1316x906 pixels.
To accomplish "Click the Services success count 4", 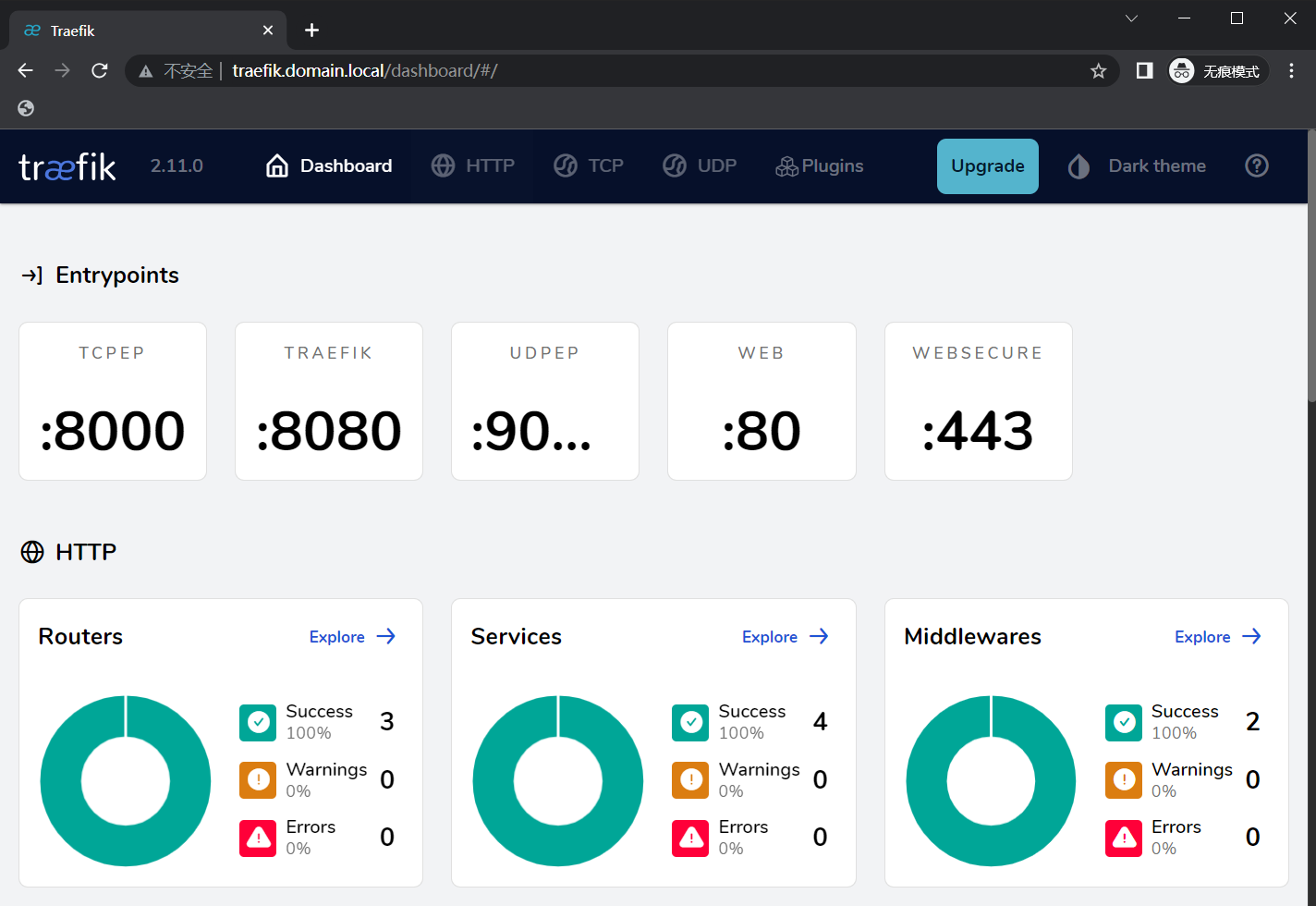I will point(820,722).
